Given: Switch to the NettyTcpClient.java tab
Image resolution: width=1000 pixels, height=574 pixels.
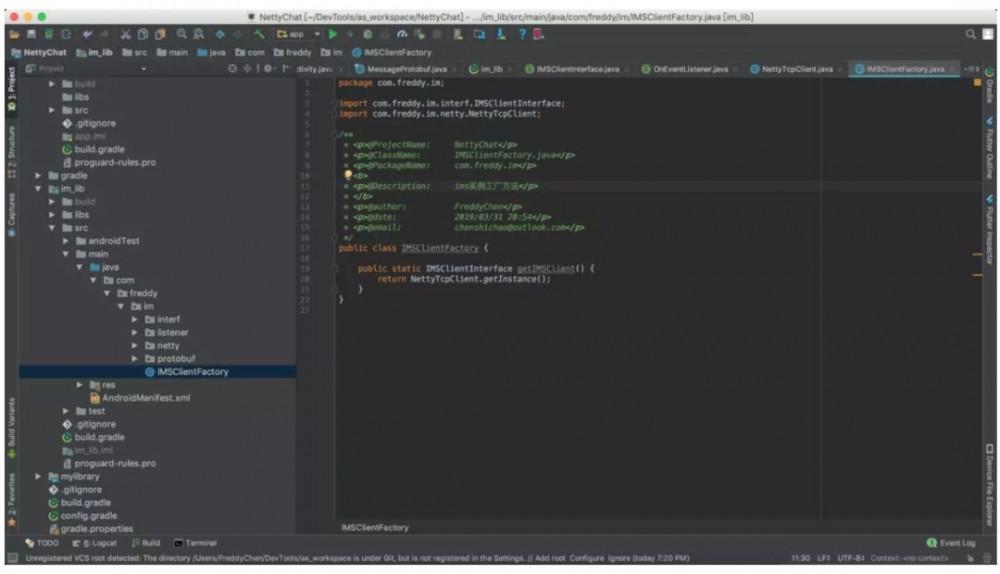Looking at the screenshot, I should coord(796,69).
